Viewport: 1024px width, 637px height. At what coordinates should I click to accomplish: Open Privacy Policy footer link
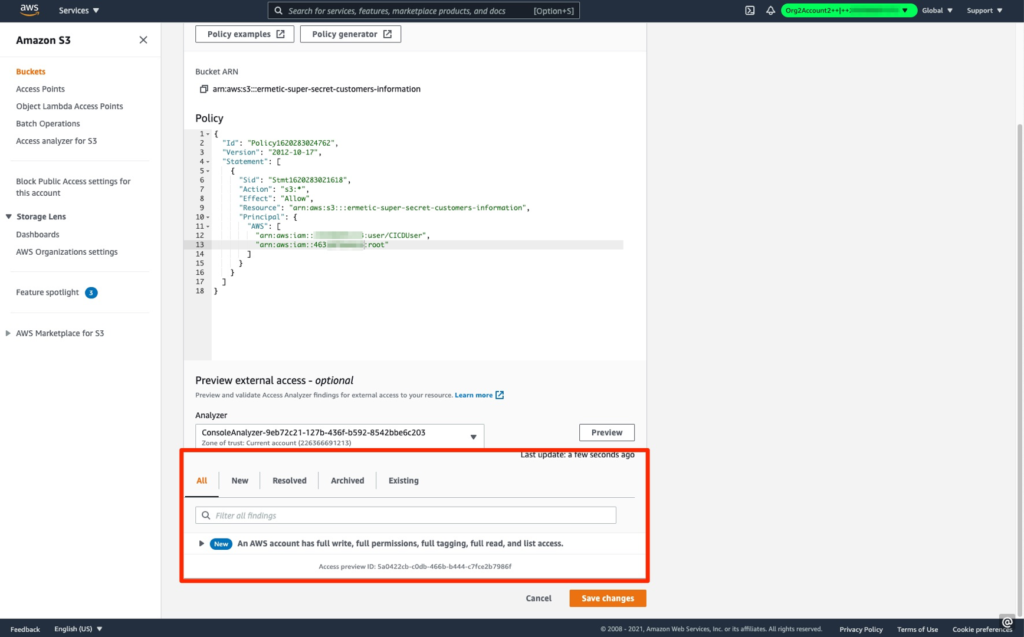point(861,629)
